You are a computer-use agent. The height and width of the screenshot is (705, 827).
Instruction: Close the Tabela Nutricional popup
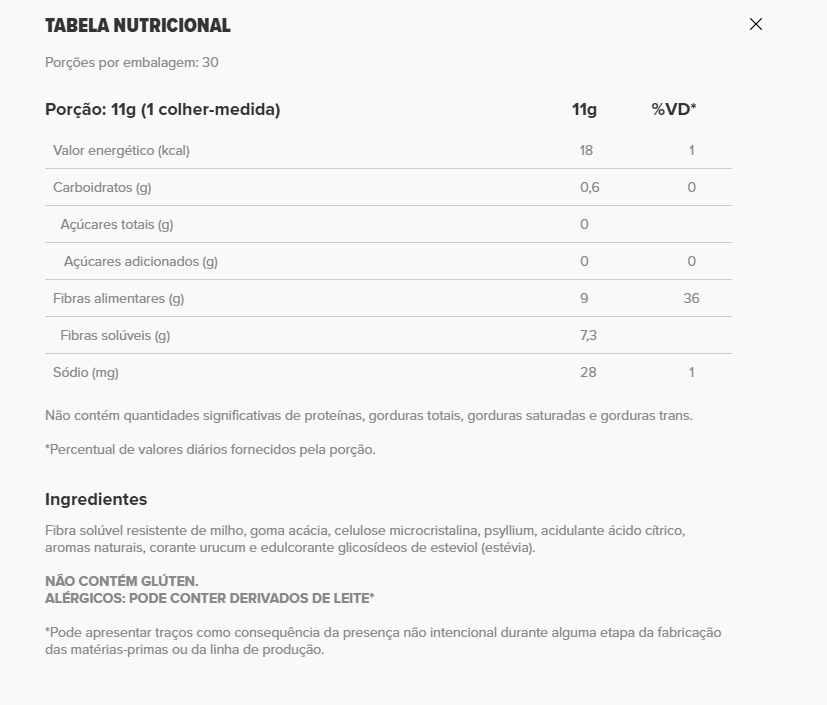(756, 24)
